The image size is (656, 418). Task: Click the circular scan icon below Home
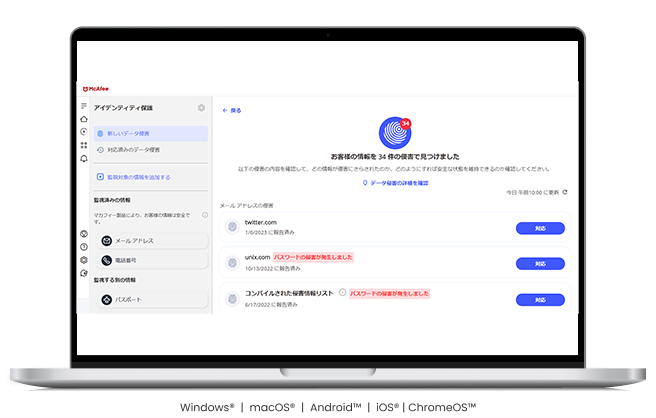[84, 132]
